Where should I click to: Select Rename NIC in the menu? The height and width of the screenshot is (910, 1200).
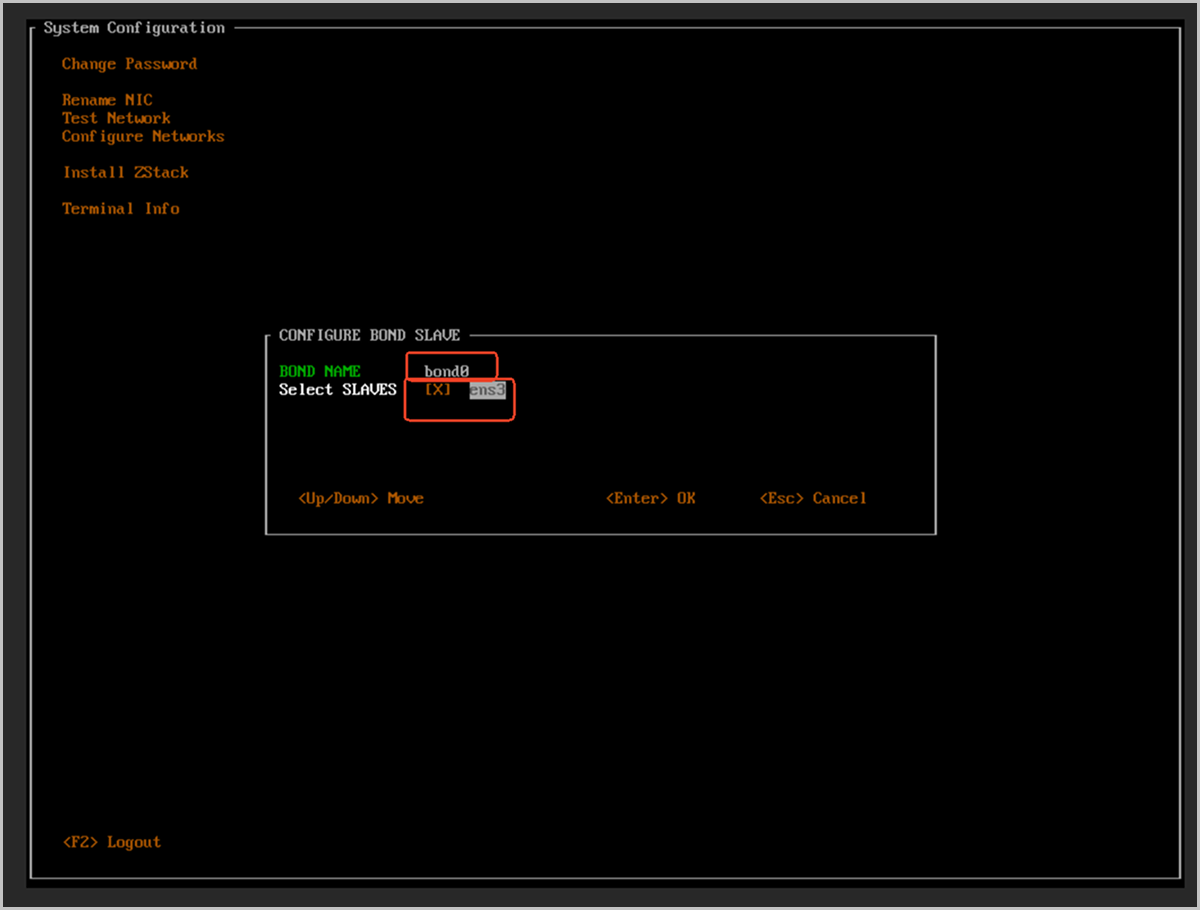(107, 100)
